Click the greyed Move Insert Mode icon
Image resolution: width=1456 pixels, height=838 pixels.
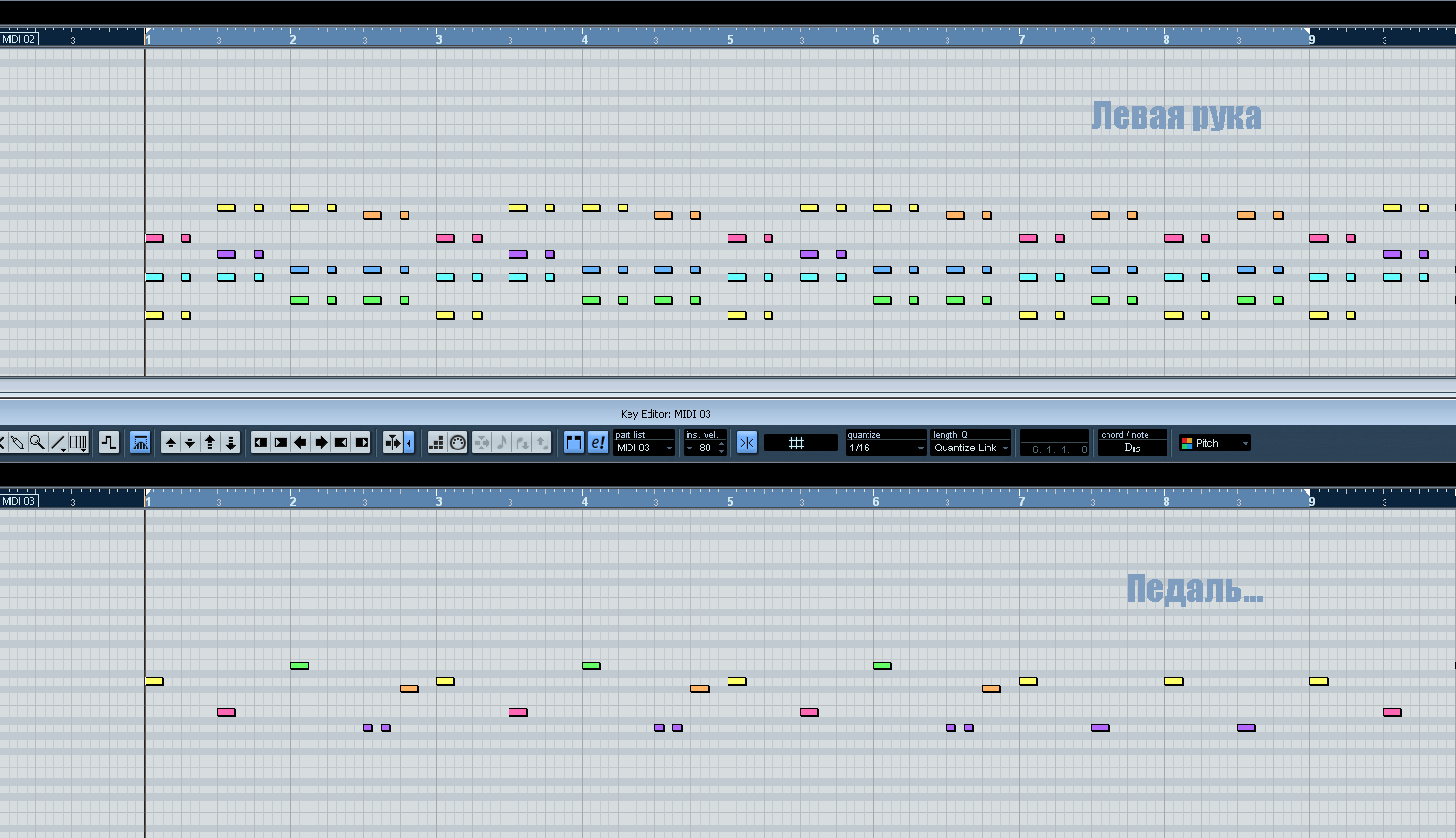pos(482,443)
